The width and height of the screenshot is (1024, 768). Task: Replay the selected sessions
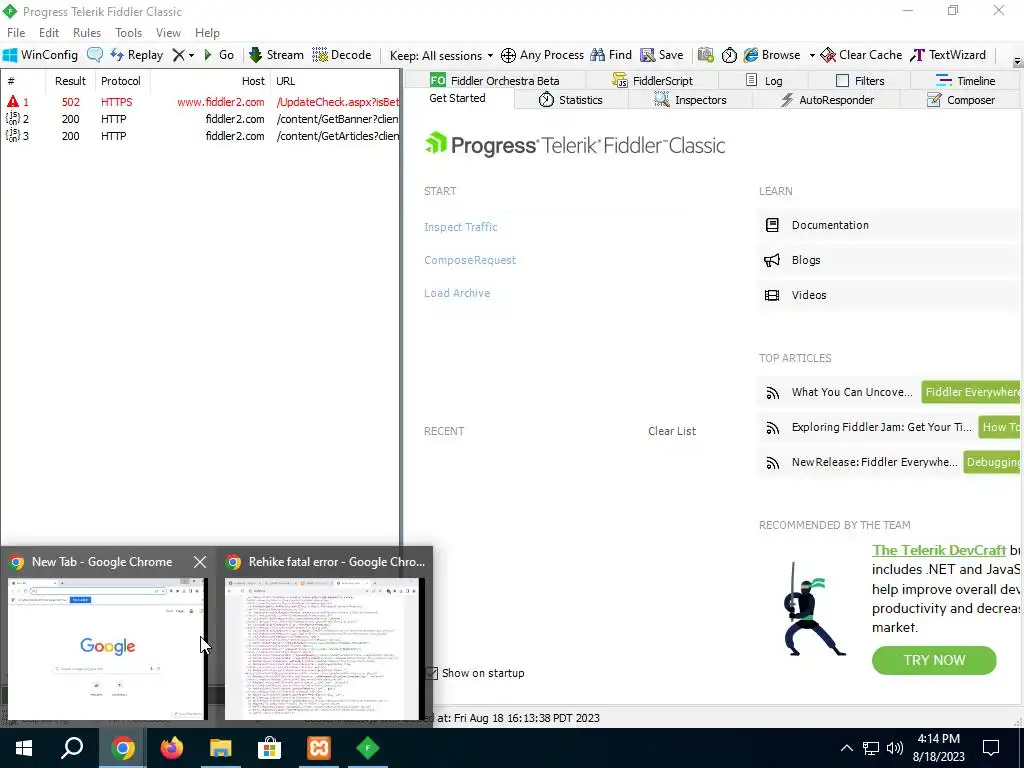tap(136, 55)
